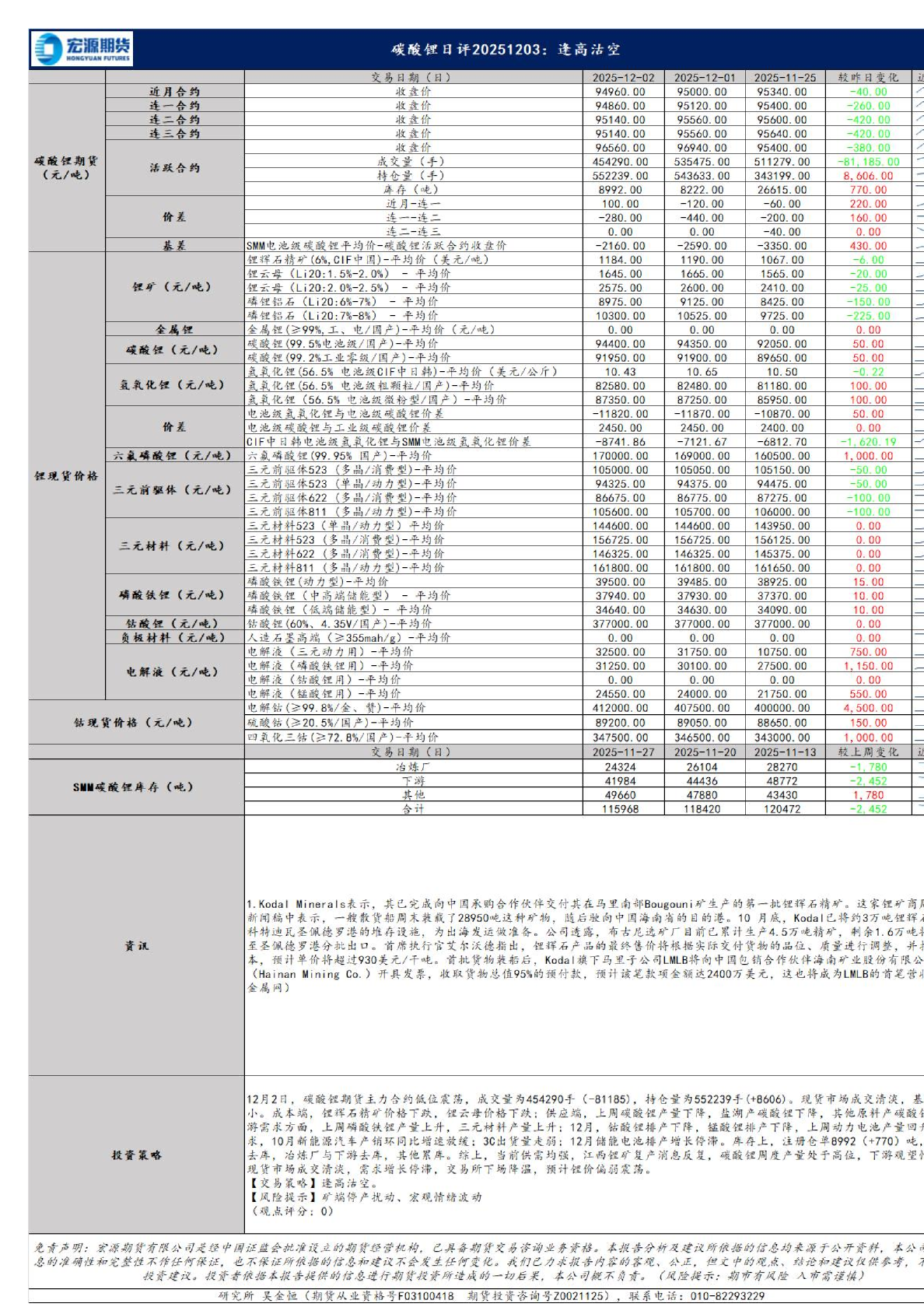This screenshot has width=924, height=1307.
Task: Click the 资讯 section heading
Action: click(x=136, y=946)
